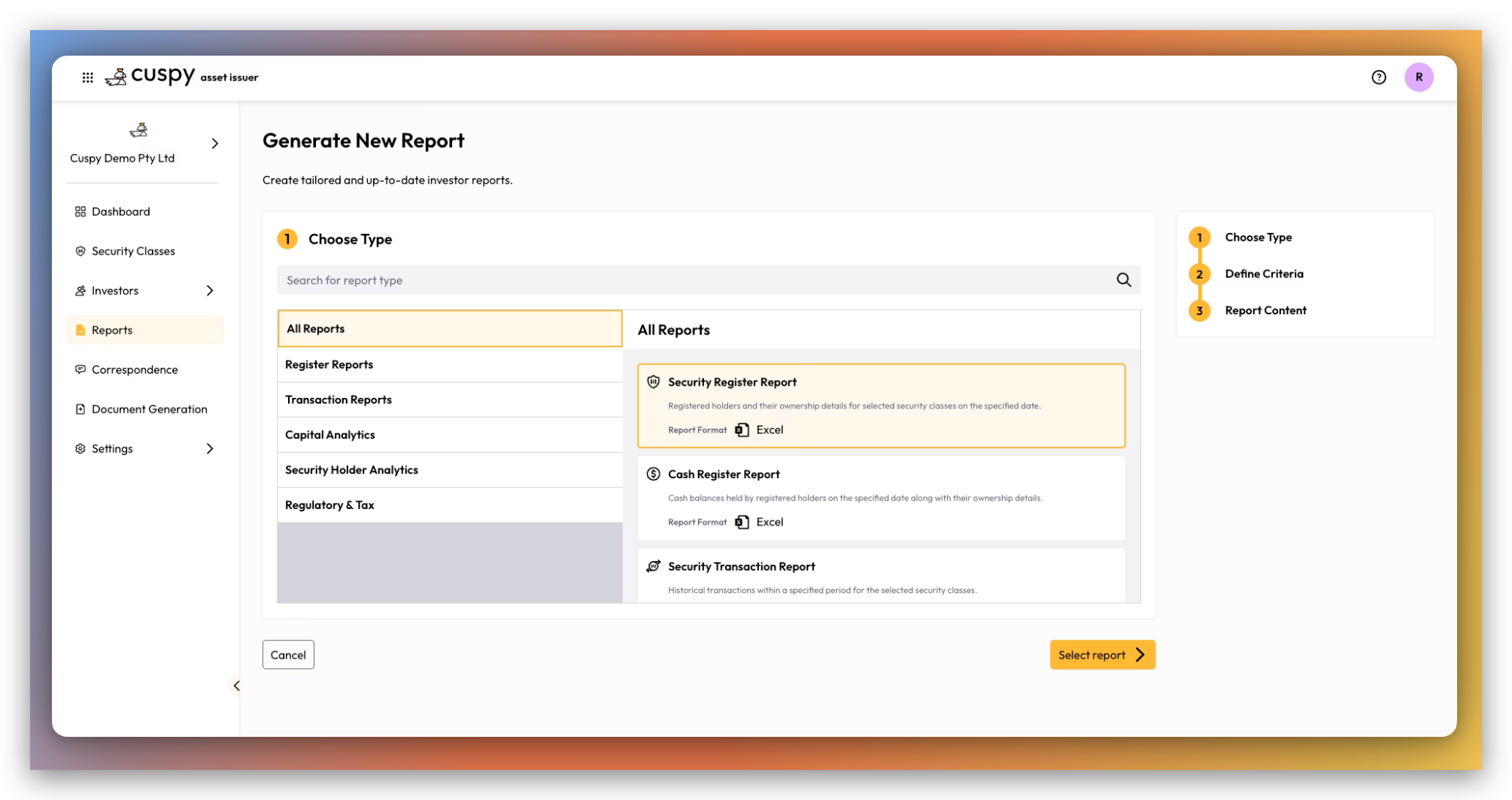Select the Regulatory & Tax category
The height and width of the screenshot is (800, 1512).
pyautogui.click(x=450, y=505)
